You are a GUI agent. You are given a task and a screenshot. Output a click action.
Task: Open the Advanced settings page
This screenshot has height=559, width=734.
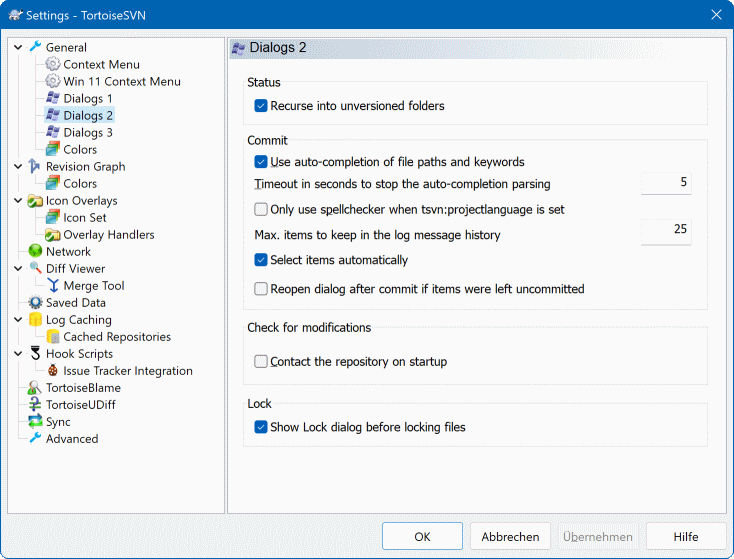coord(72,439)
